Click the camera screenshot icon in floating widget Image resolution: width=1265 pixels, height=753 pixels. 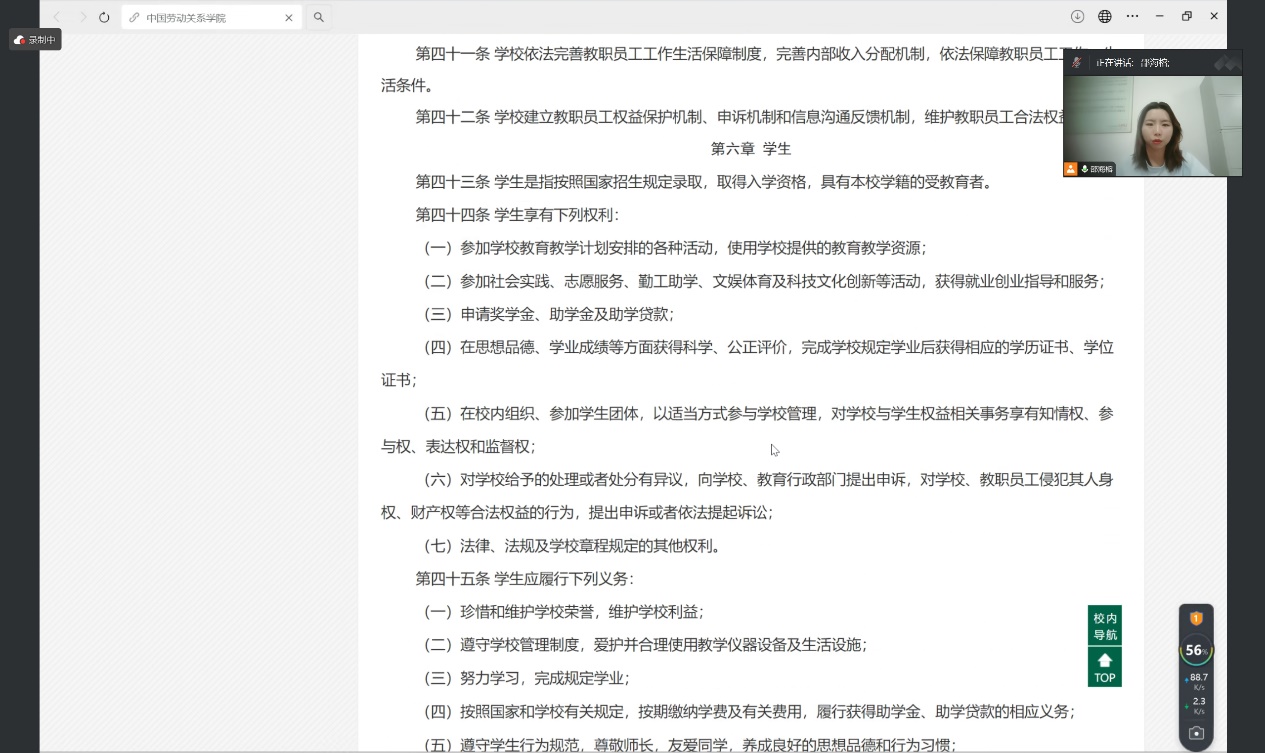(1196, 733)
